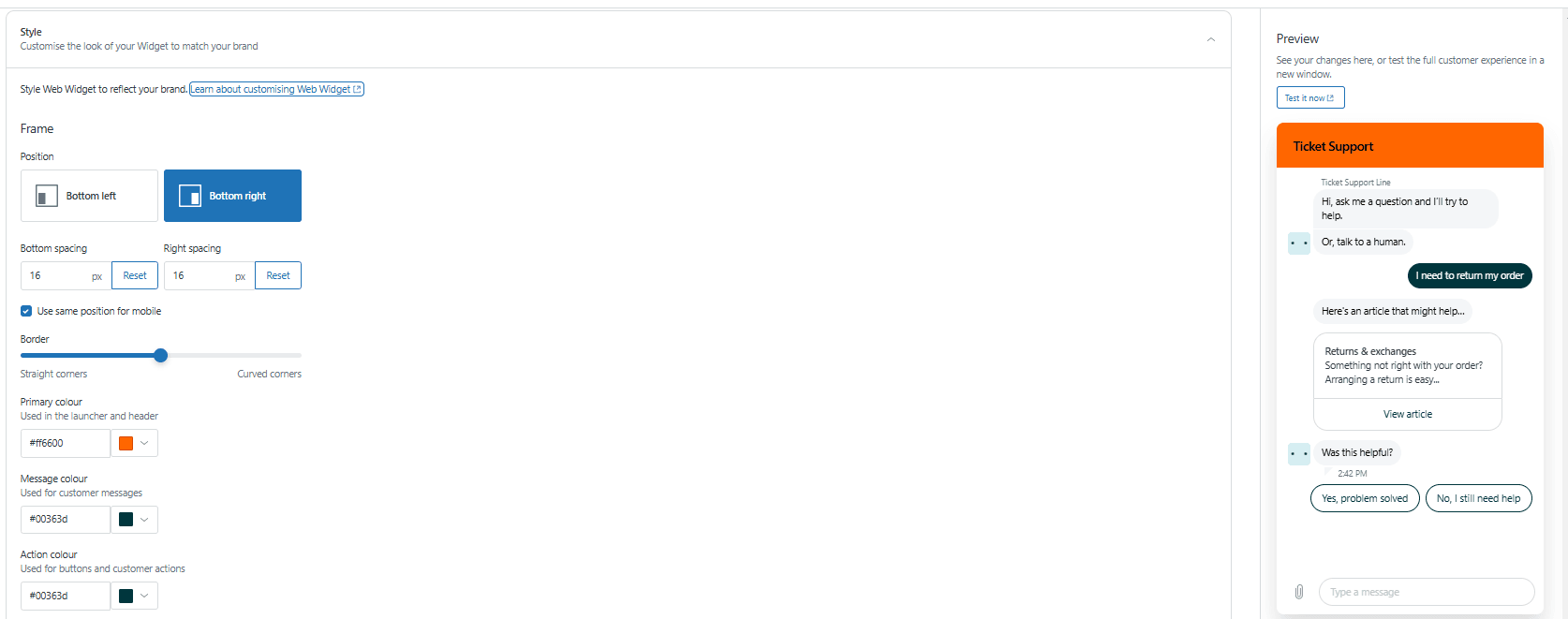Toggle 'Use same position for mobile' checkbox
This screenshot has height=619, width=1568.
tap(26, 311)
